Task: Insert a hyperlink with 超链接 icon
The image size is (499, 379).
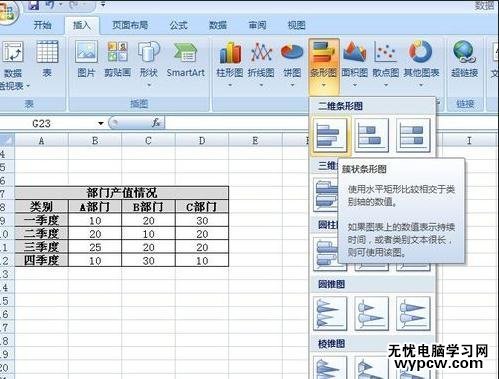Action: click(464, 59)
